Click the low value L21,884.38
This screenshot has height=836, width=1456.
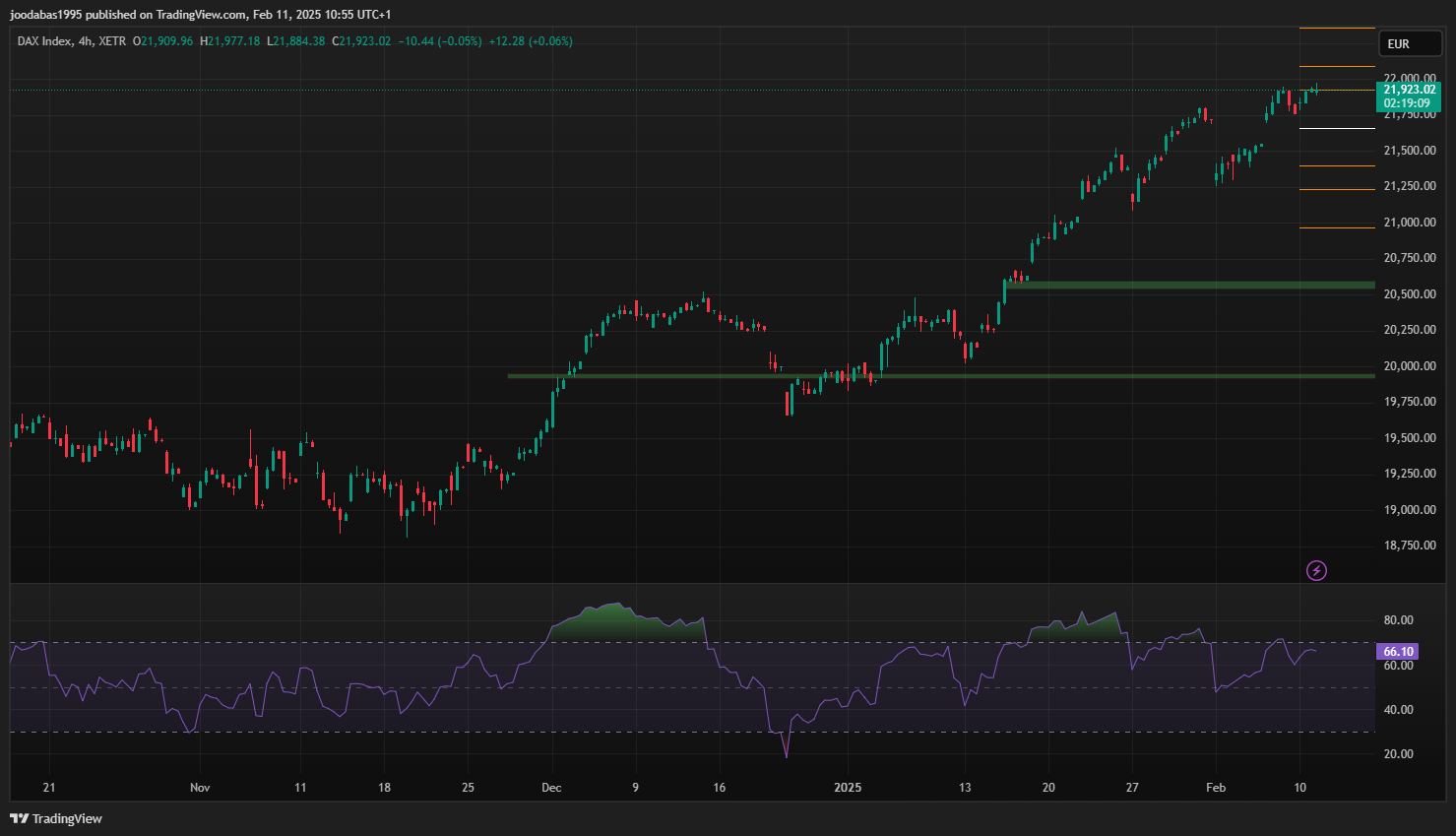(295, 41)
